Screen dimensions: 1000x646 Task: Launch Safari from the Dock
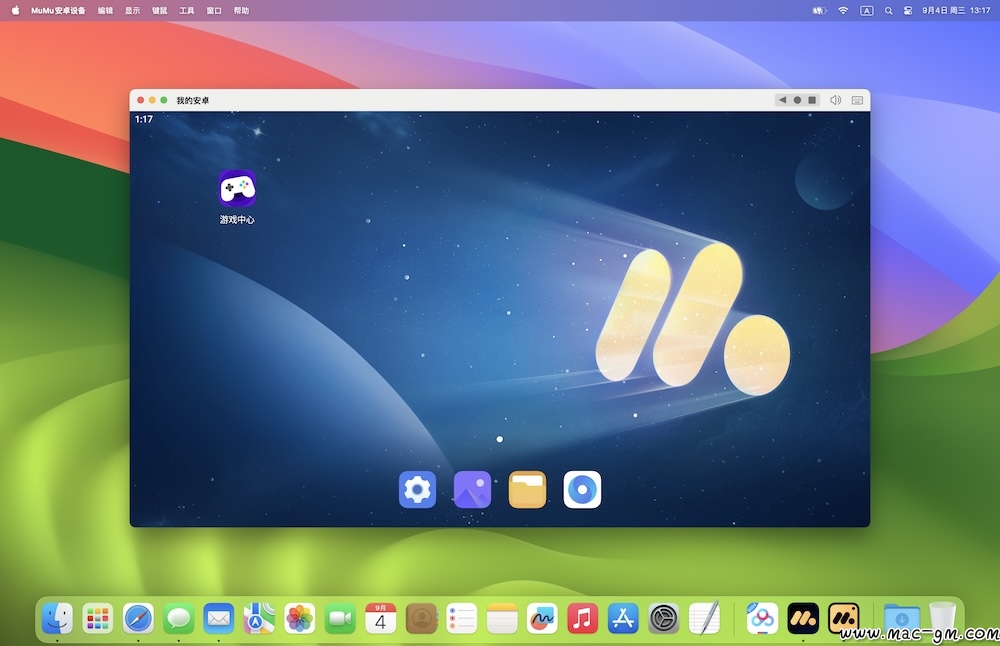coord(138,618)
